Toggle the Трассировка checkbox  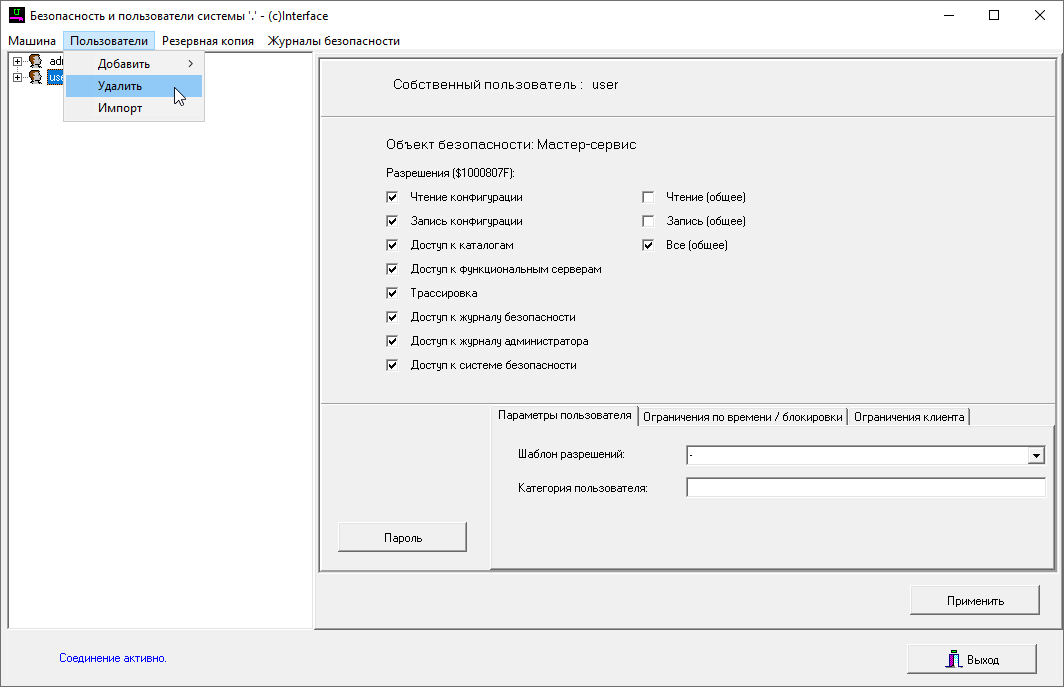pos(392,294)
